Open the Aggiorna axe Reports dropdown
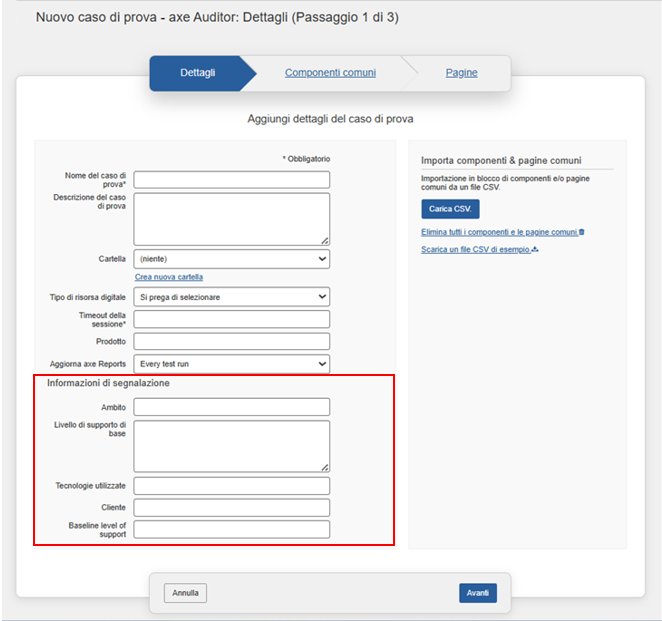Screen dimensions: 662x621 pos(231,364)
